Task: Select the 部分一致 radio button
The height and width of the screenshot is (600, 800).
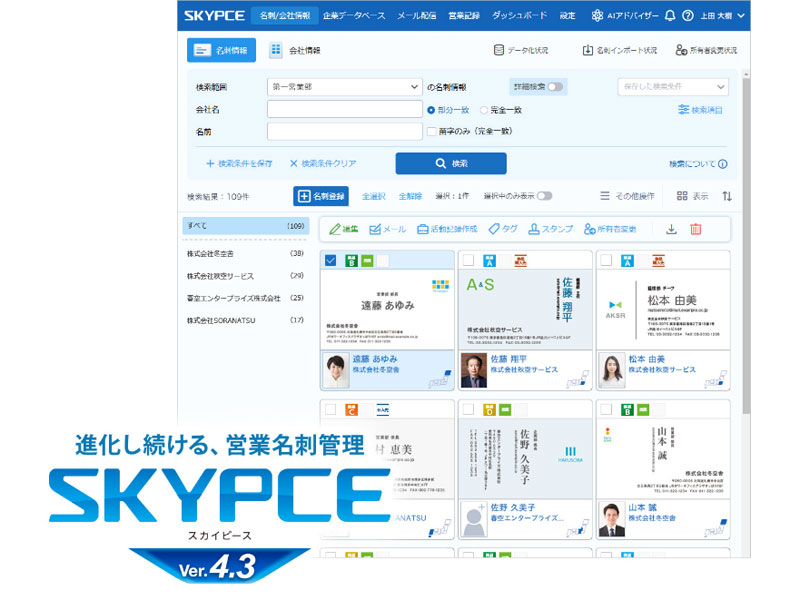Action: coord(431,110)
